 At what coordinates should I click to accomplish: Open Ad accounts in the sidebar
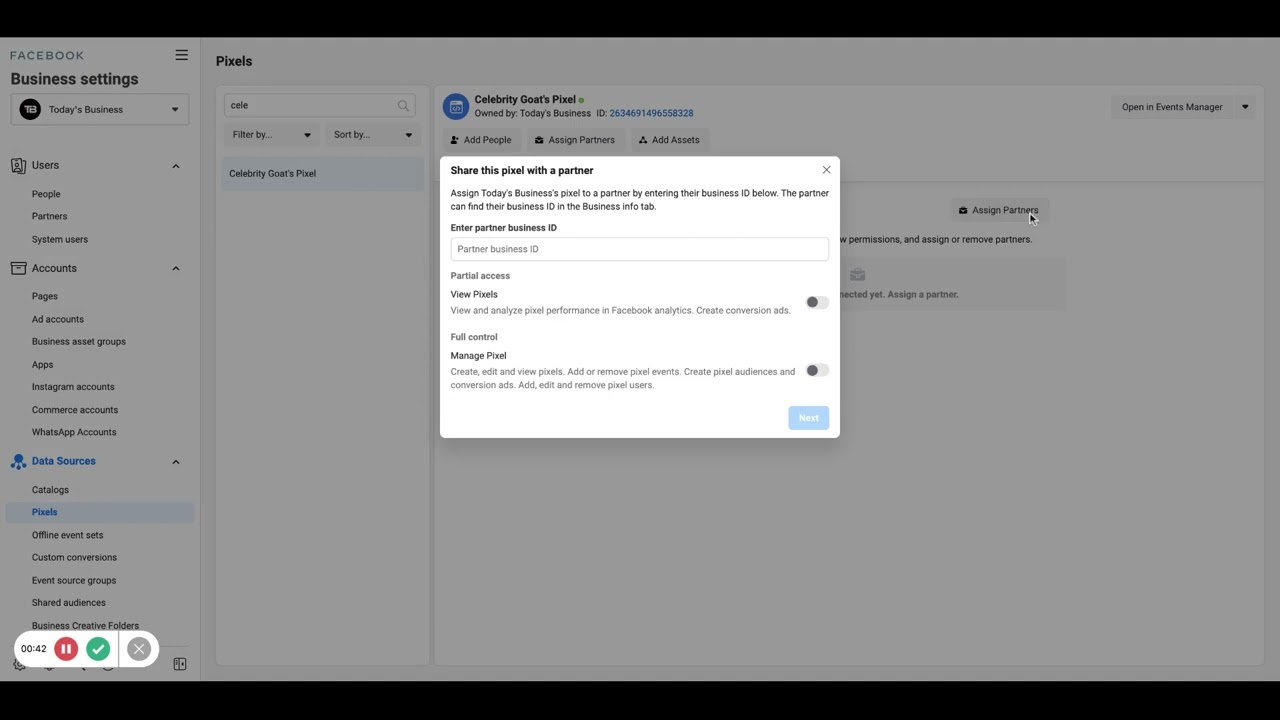[x=58, y=319]
